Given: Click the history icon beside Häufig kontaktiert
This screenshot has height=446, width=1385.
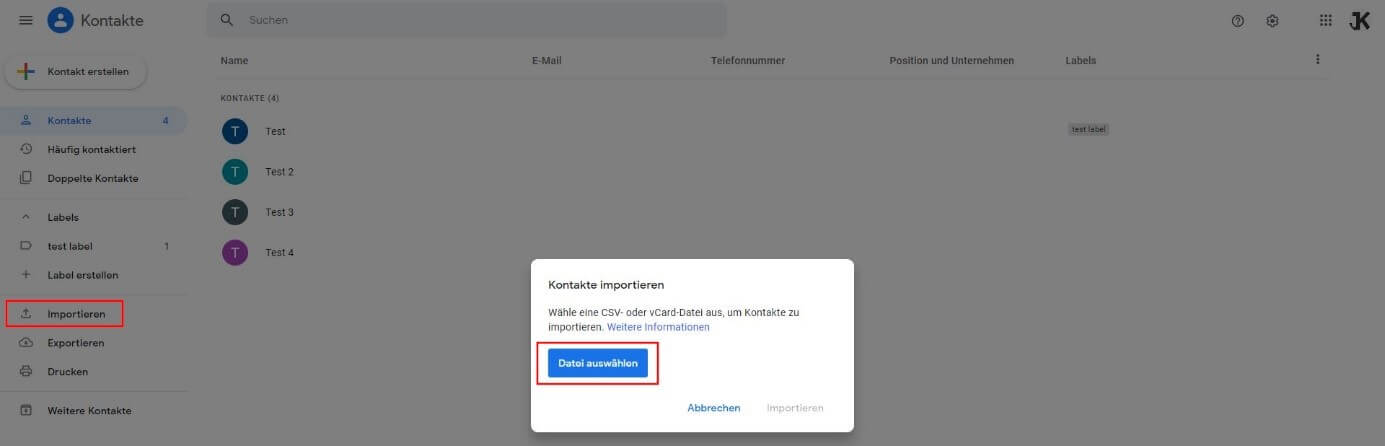Looking at the screenshot, I should click(26, 149).
